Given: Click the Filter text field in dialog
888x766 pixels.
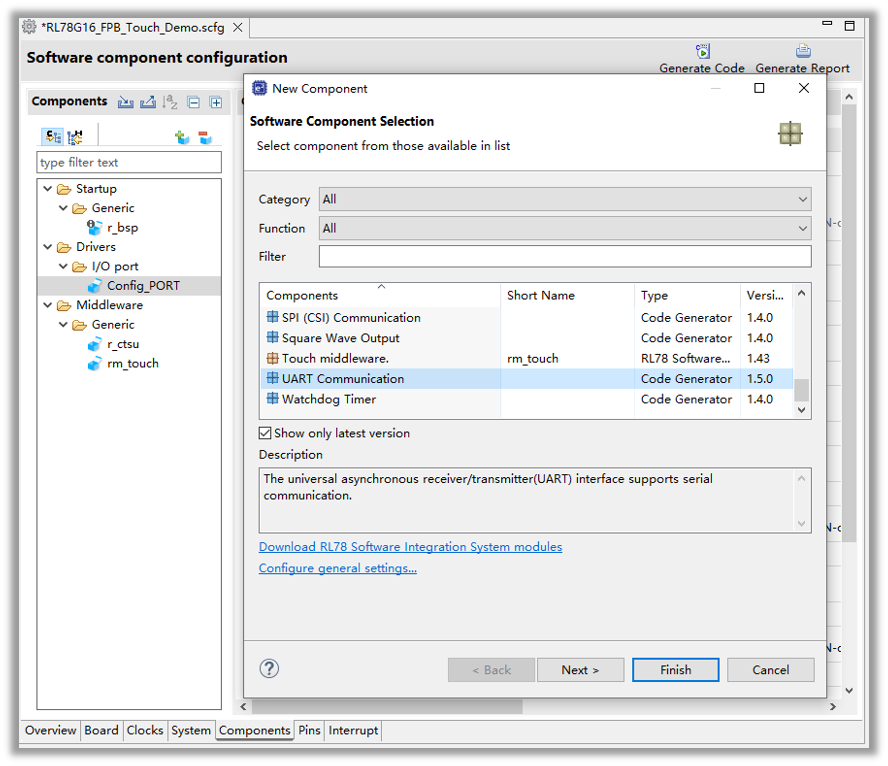Looking at the screenshot, I should pos(565,257).
